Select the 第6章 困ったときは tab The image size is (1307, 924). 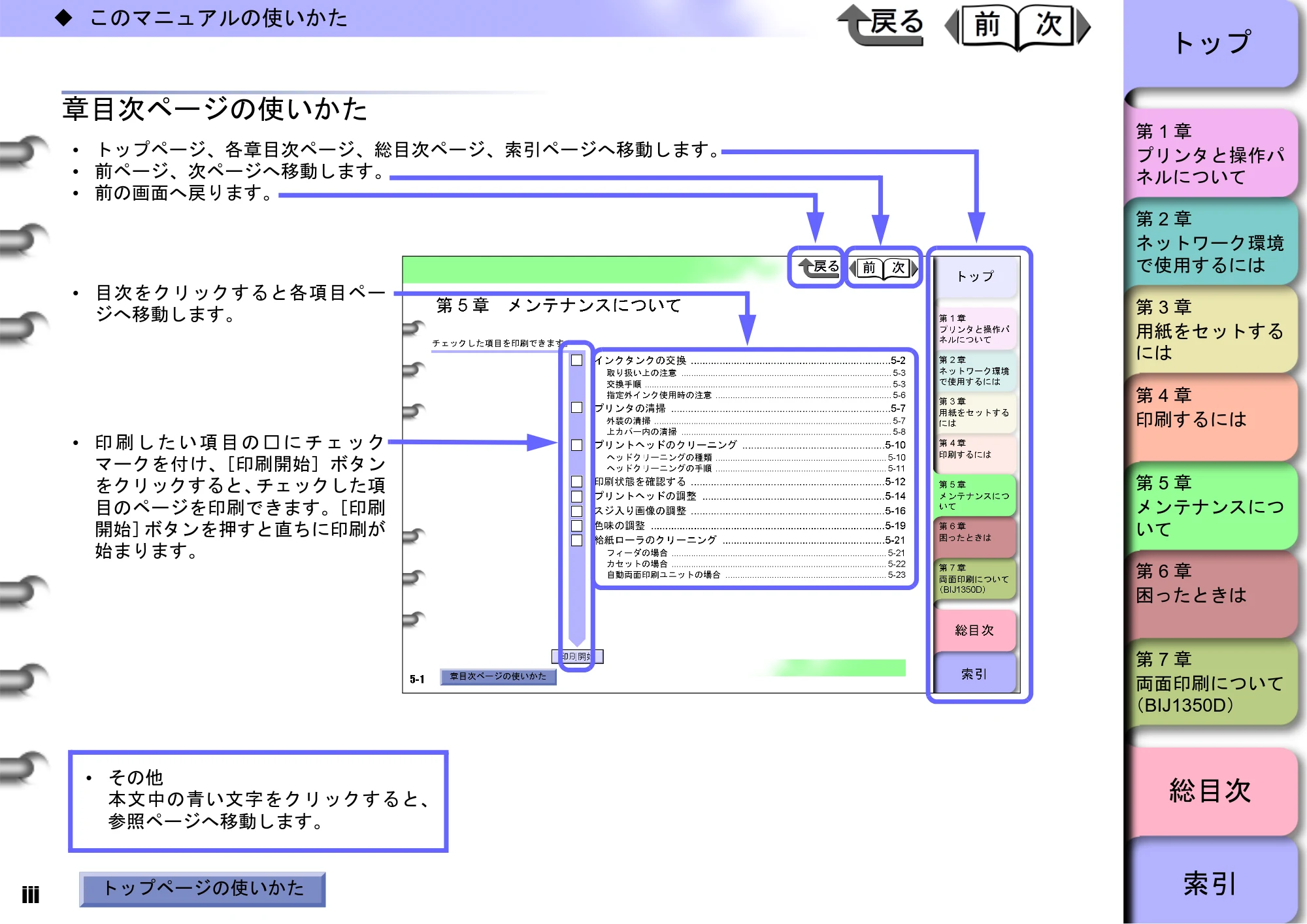click(1212, 594)
